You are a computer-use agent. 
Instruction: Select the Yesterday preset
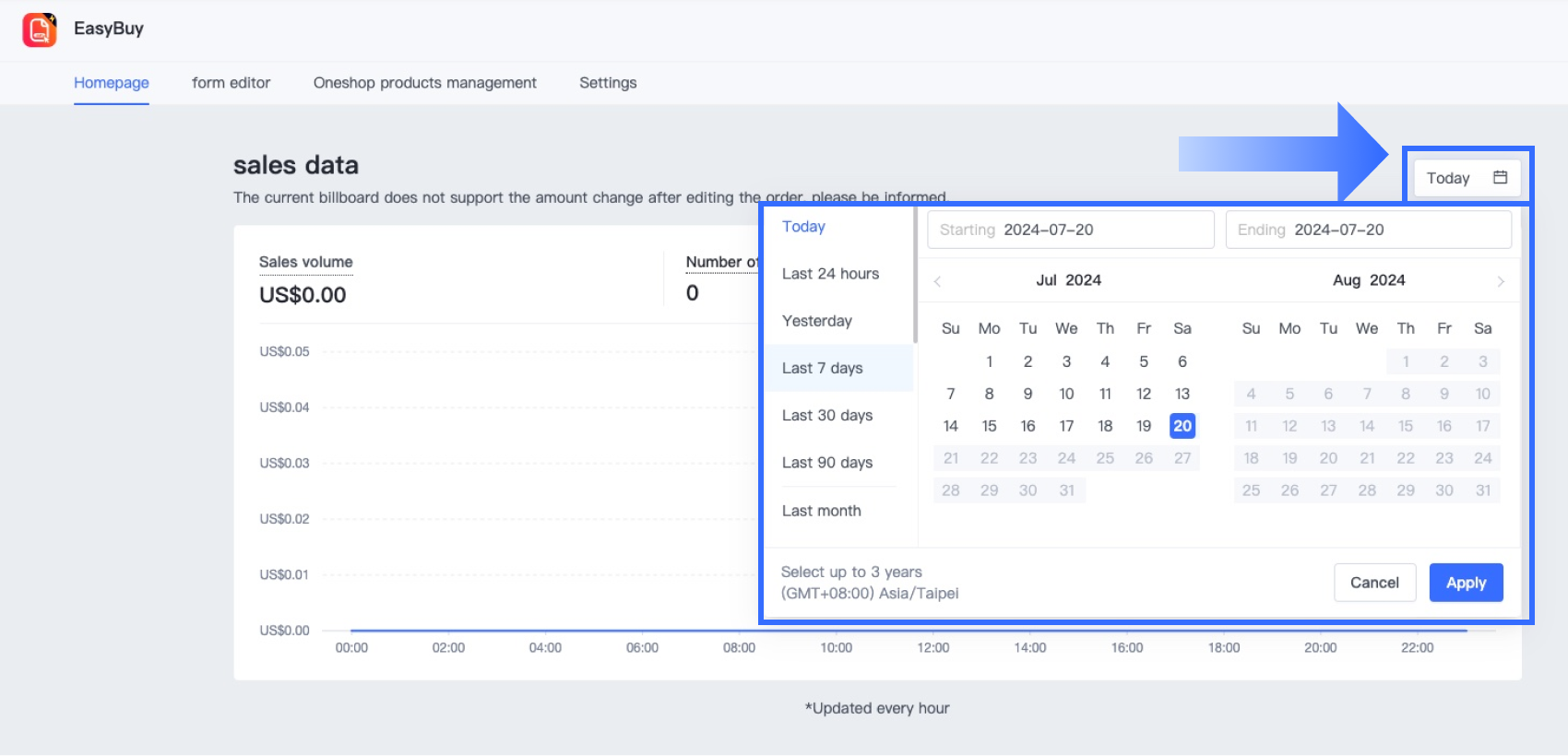pyautogui.click(x=817, y=321)
